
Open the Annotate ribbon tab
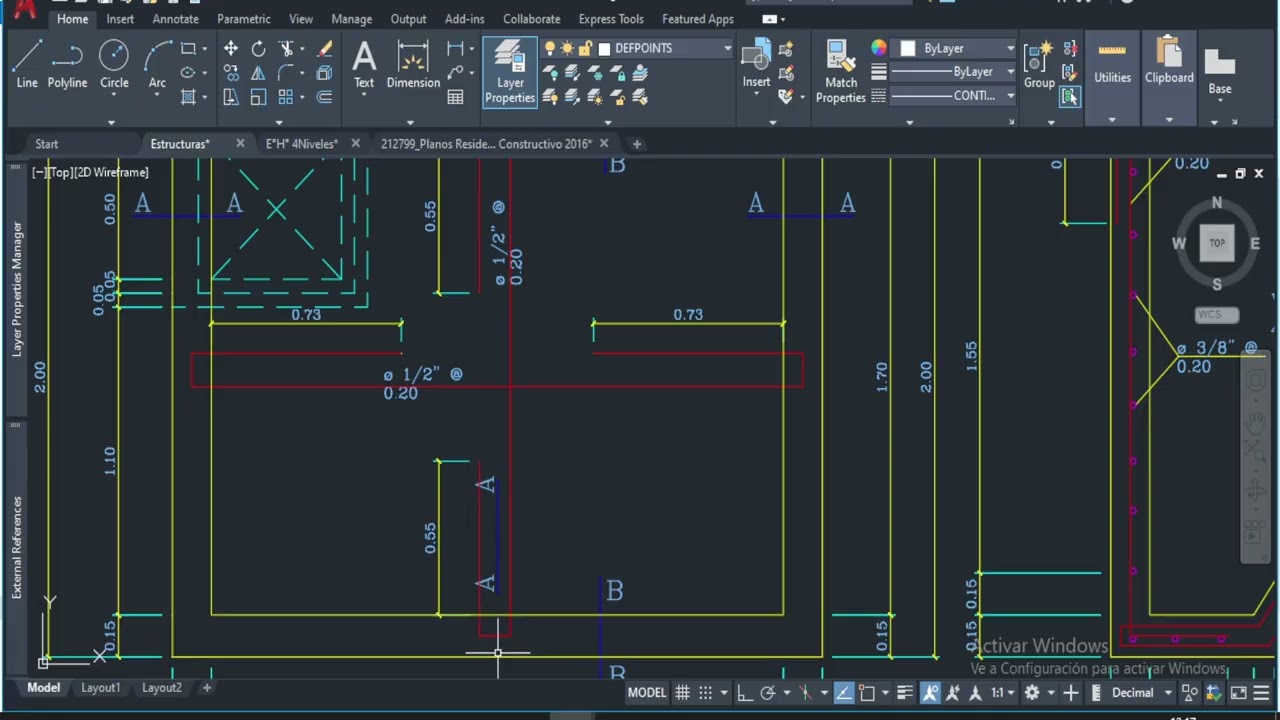click(175, 19)
